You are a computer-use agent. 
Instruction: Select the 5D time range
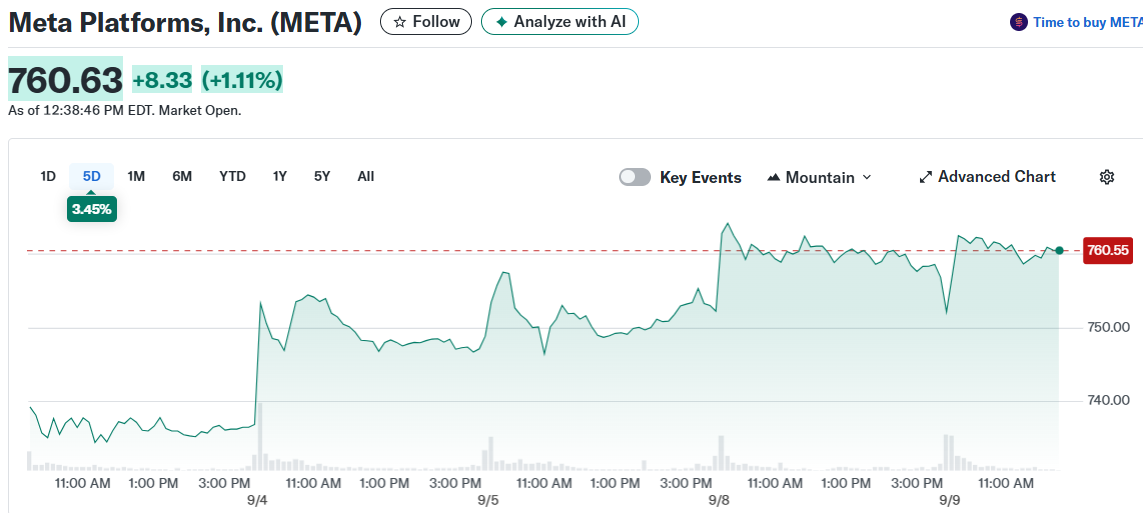click(92, 176)
